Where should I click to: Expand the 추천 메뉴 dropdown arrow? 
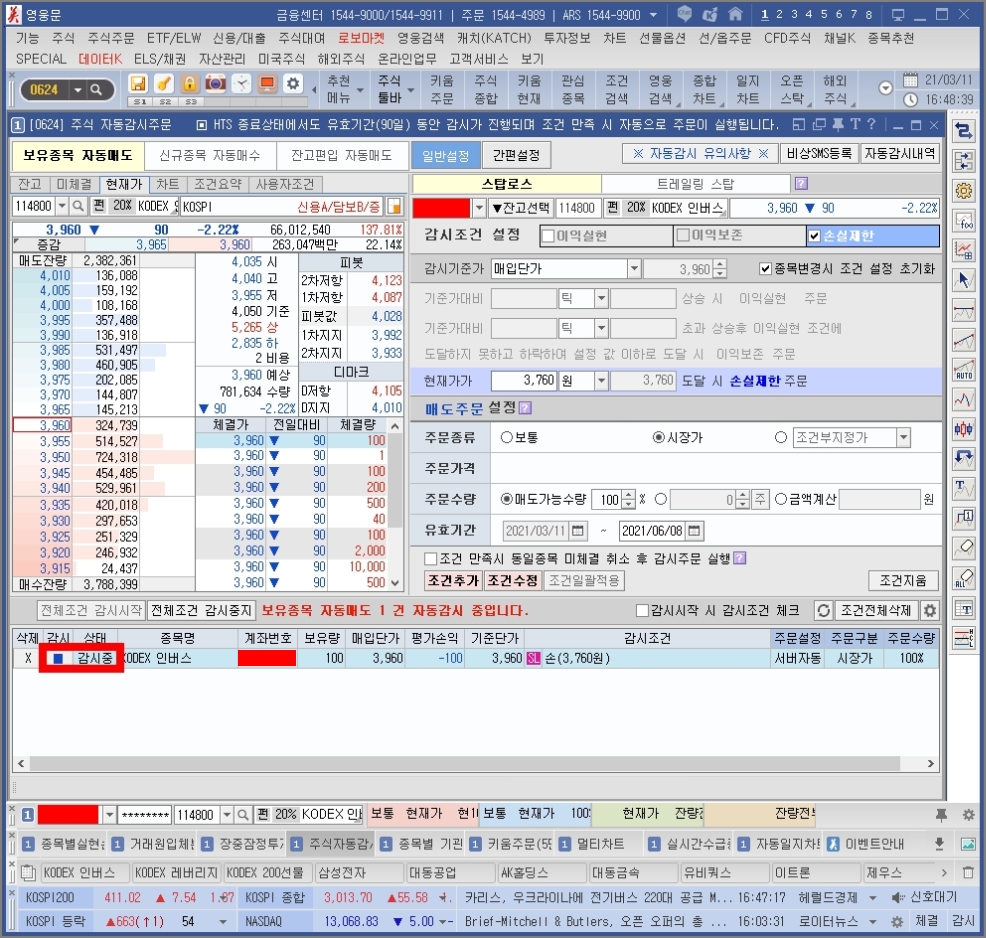tap(361, 91)
